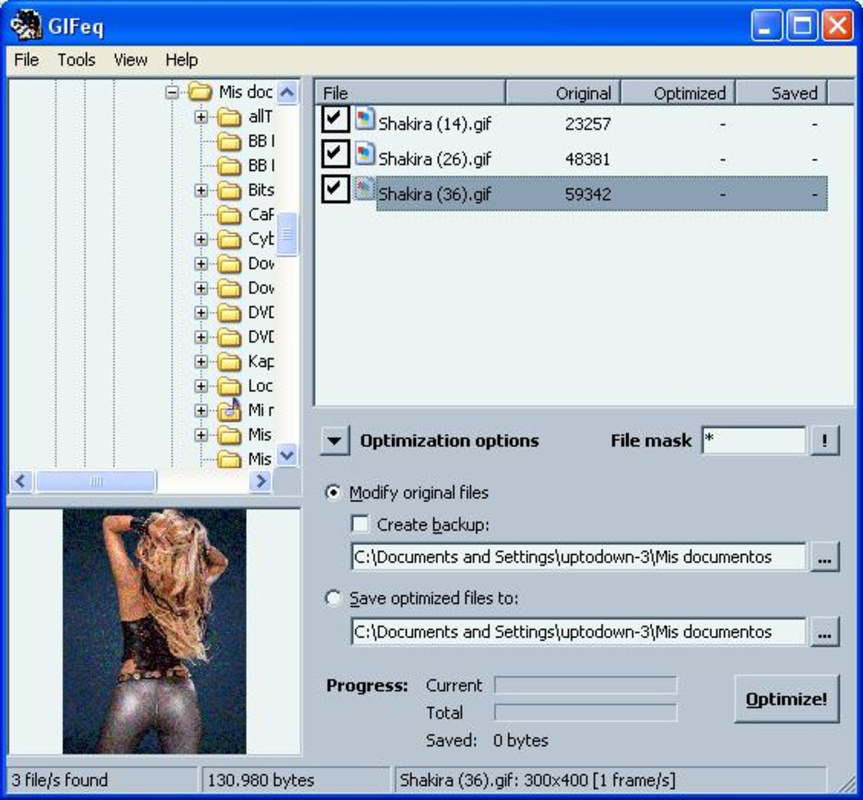863x800 pixels.
Task: Click the Mis doc folder icon
Action: [x=200, y=91]
